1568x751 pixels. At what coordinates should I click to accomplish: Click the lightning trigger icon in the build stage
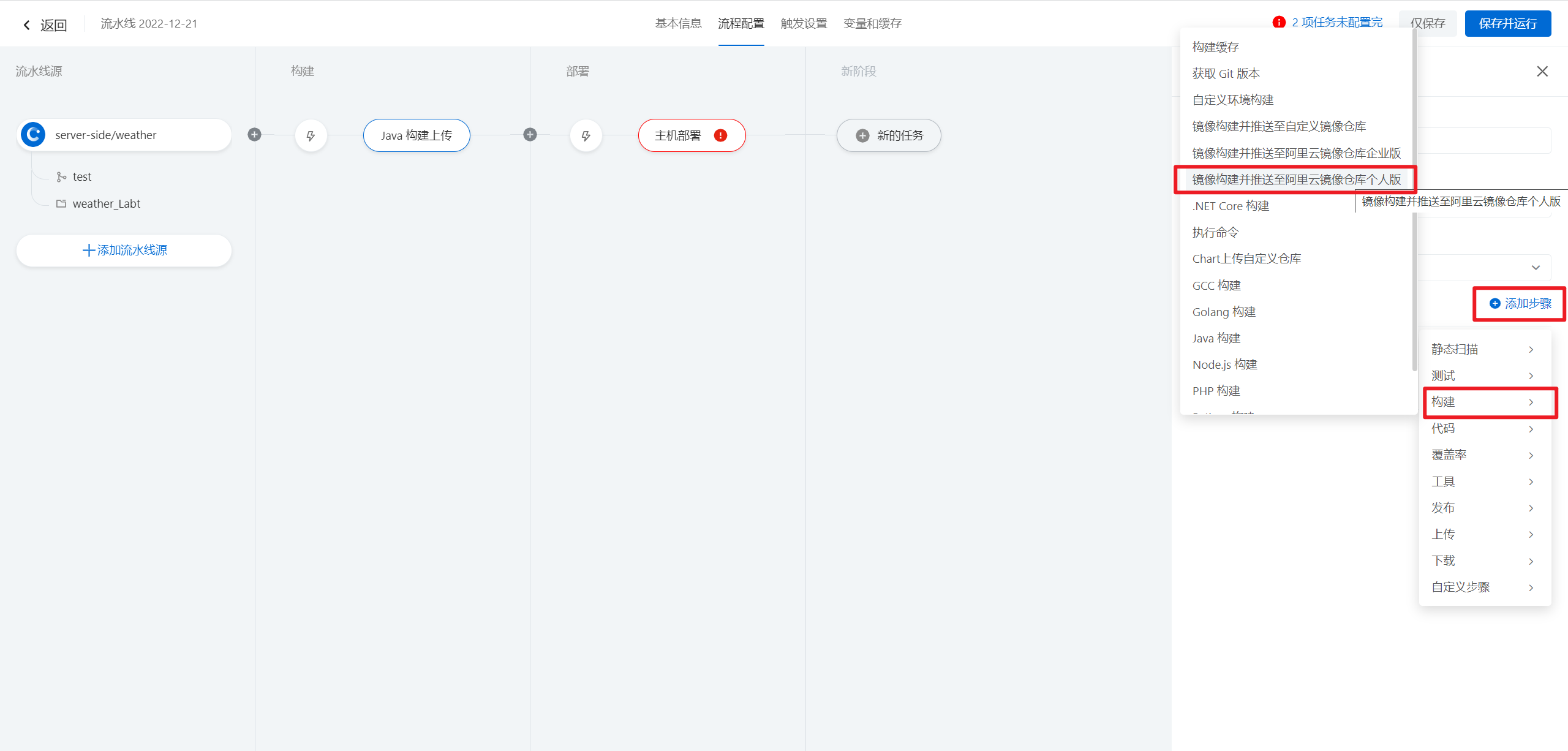311,135
